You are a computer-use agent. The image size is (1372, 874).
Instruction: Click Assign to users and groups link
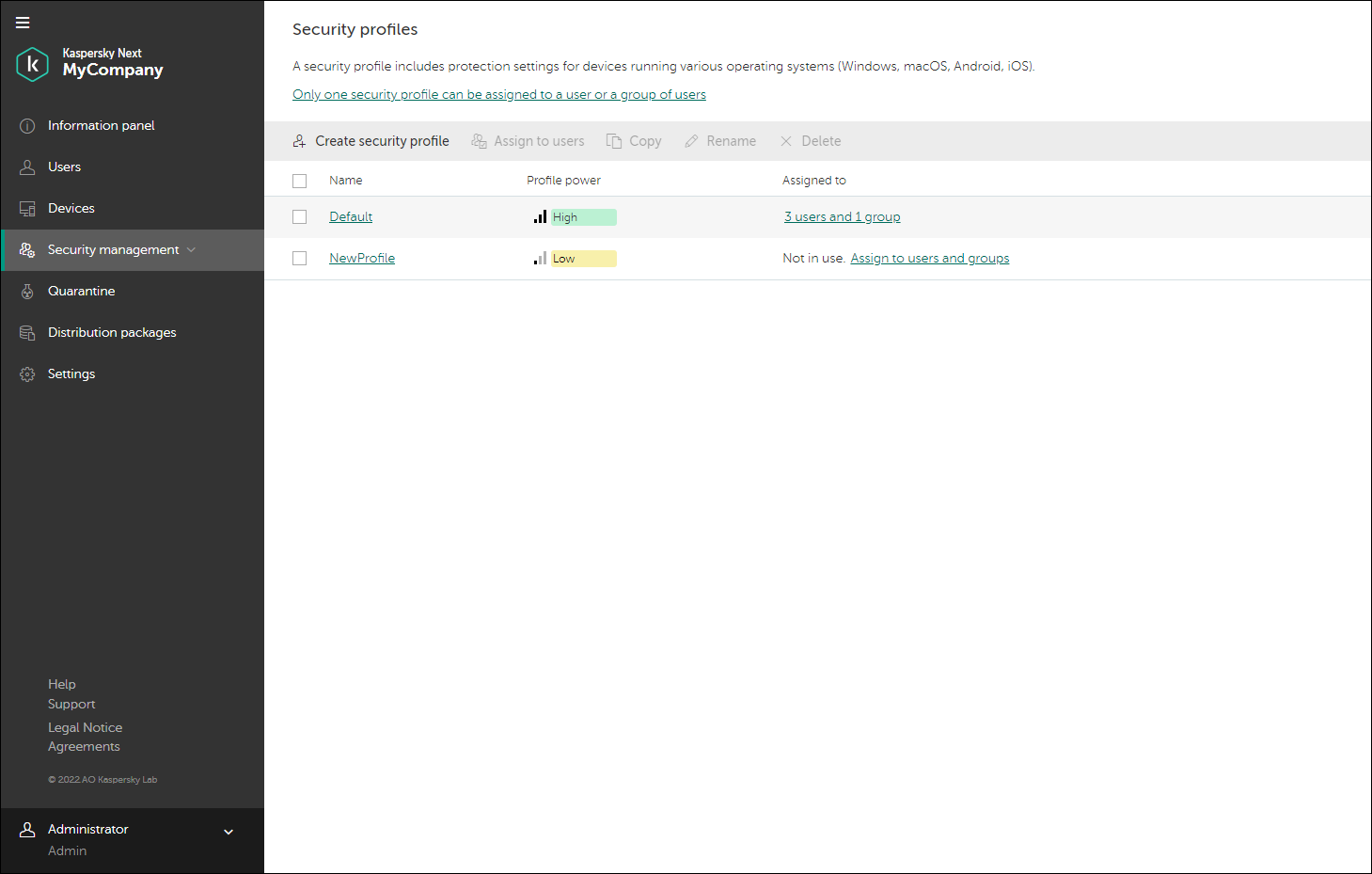click(x=930, y=259)
